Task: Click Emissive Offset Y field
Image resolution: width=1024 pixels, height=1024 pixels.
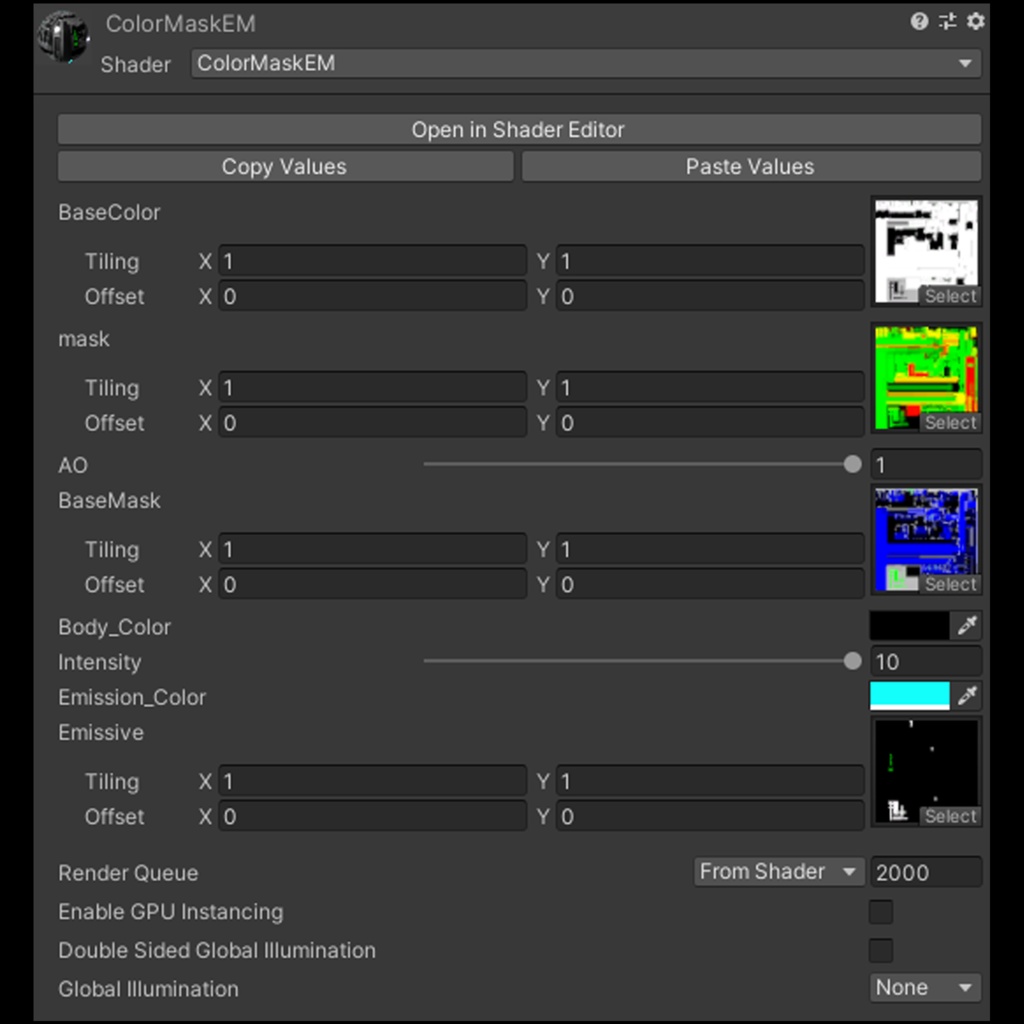Action: click(710, 816)
